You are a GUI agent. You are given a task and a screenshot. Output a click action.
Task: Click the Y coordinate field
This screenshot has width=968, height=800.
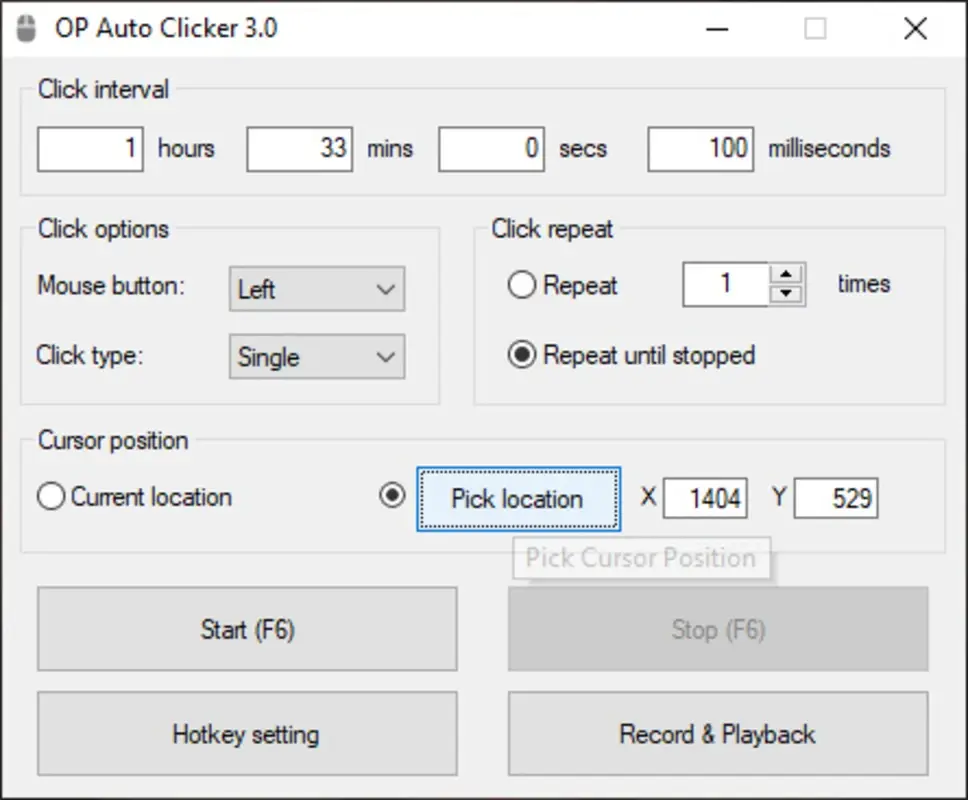coord(836,497)
